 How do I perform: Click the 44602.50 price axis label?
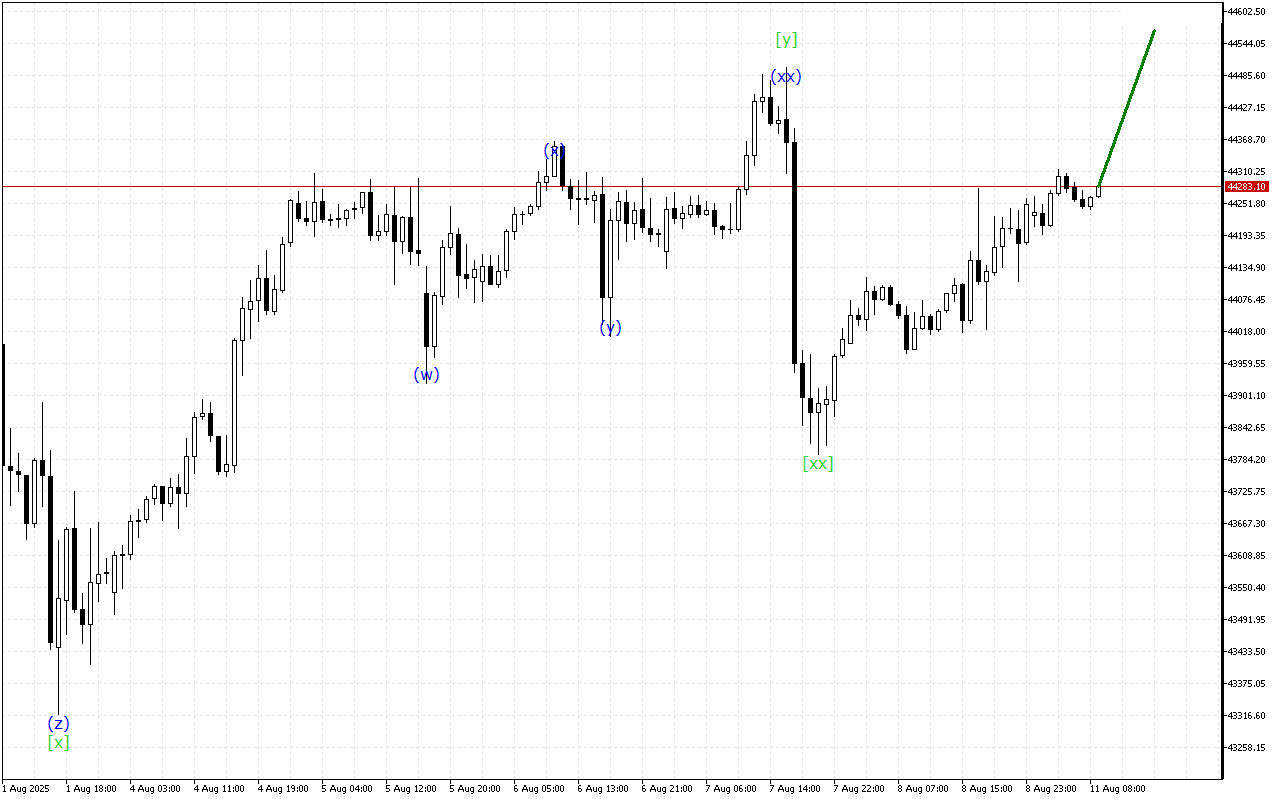pyautogui.click(x=1246, y=12)
